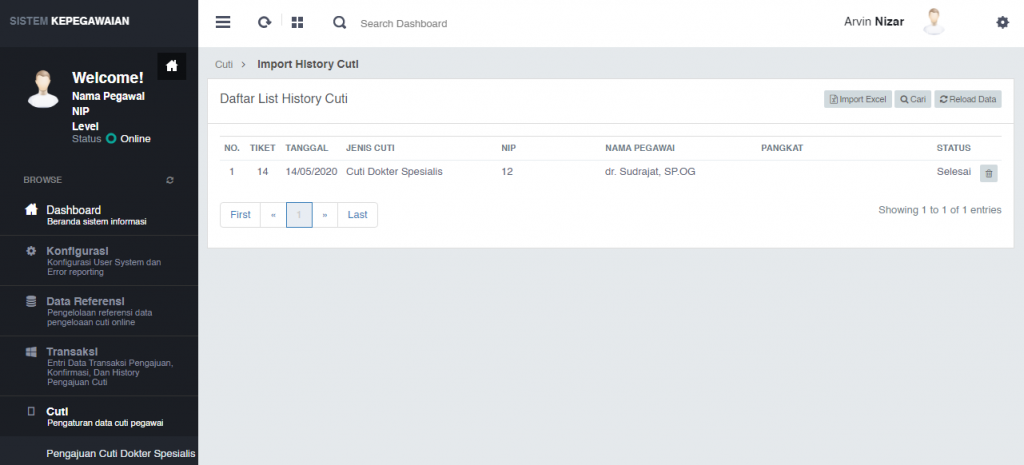The image size is (1024, 465).
Task: Collapse the Cuti menu section
Action: [99, 416]
